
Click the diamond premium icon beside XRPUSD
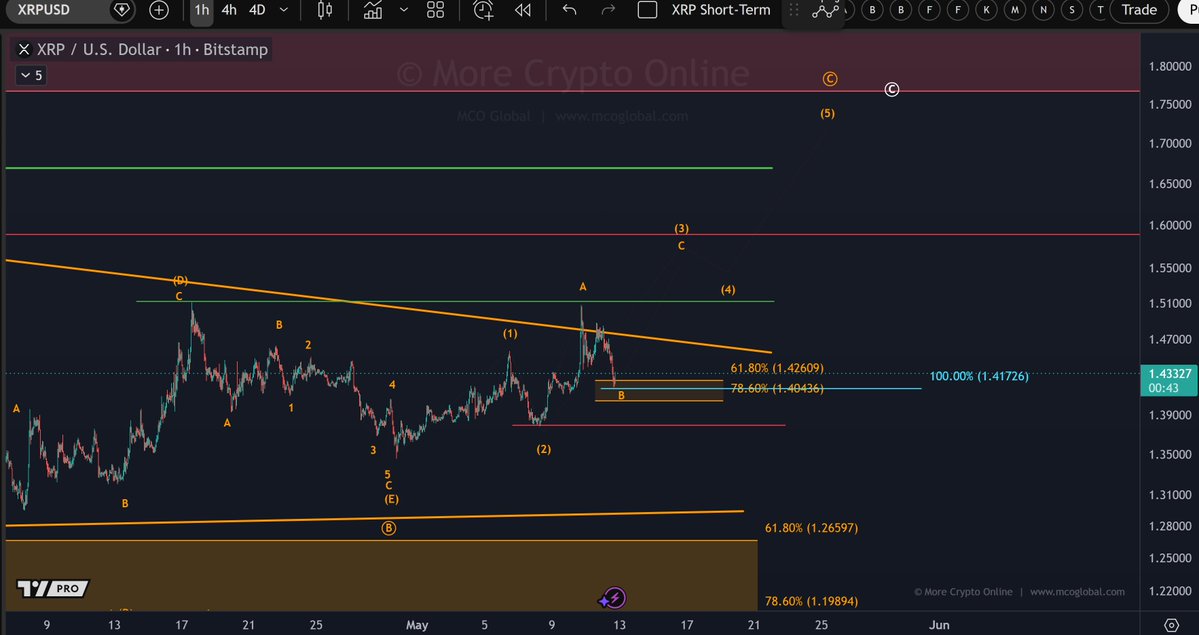click(x=121, y=10)
